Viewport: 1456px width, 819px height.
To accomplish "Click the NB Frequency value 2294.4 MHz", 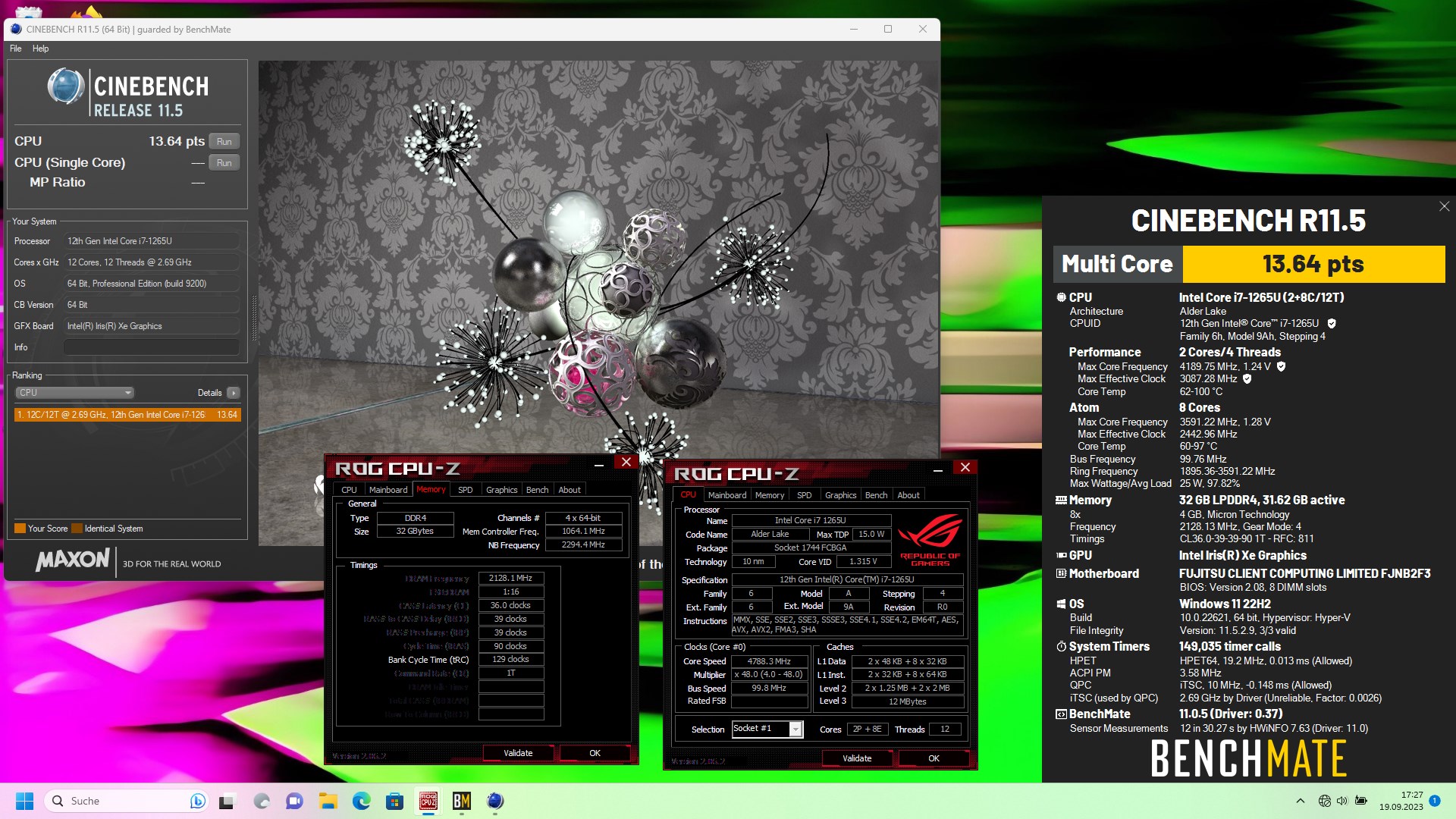I will coord(583,544).
